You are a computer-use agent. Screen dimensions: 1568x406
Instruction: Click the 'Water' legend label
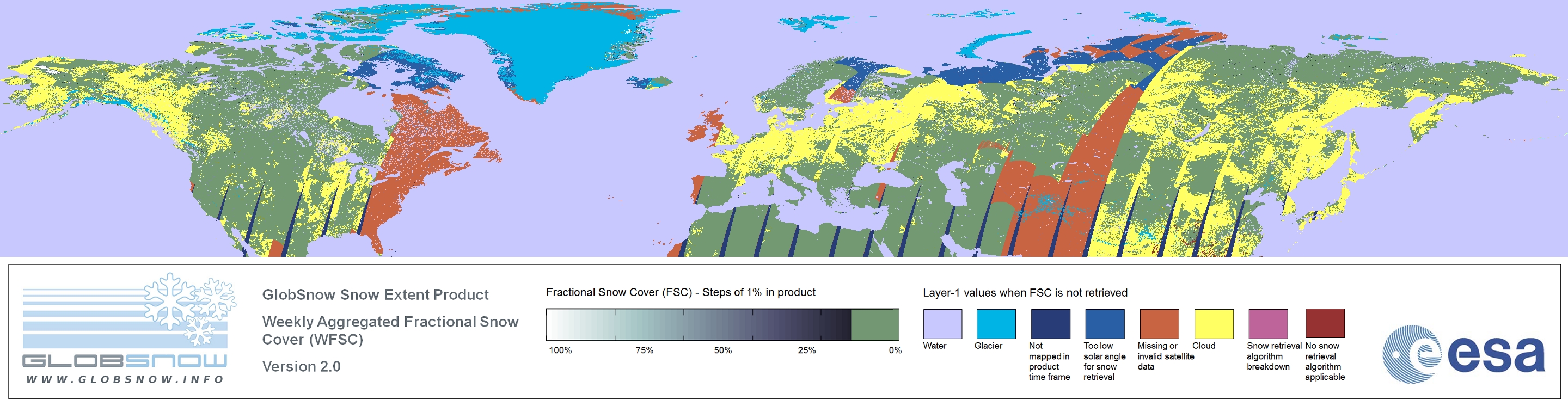(934, 346)
